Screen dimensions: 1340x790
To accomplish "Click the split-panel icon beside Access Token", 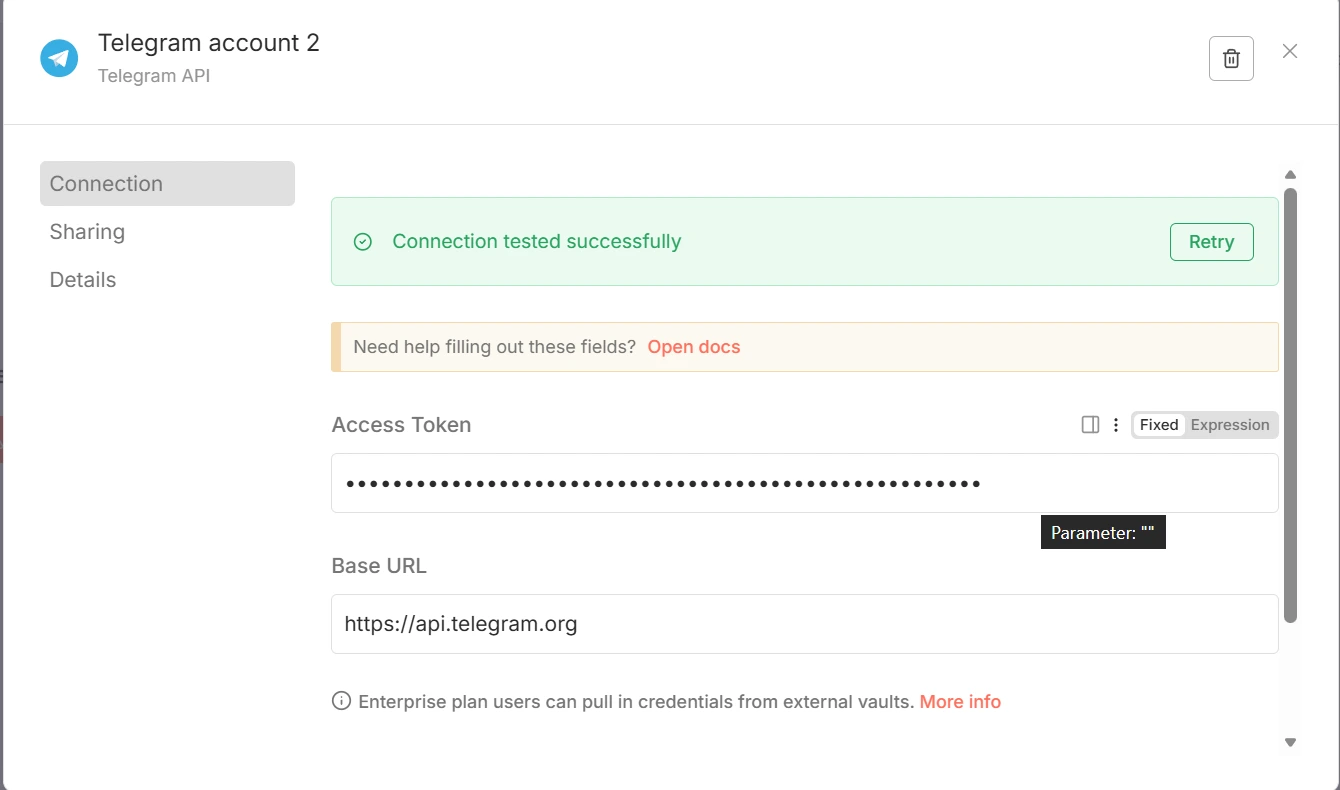I will pyautogui.click(x=1089, y=424).
